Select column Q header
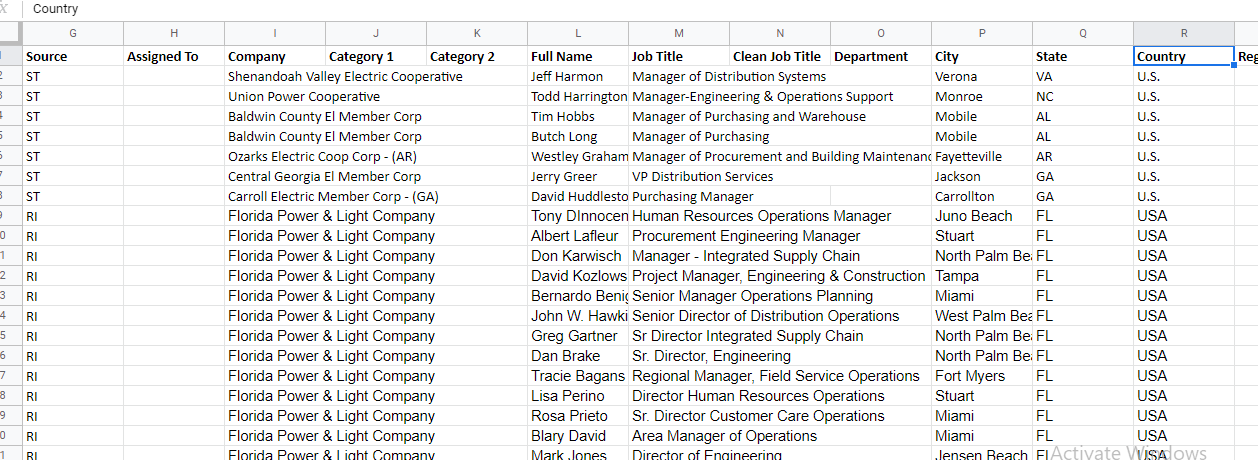 click(x=1083, y=34)
